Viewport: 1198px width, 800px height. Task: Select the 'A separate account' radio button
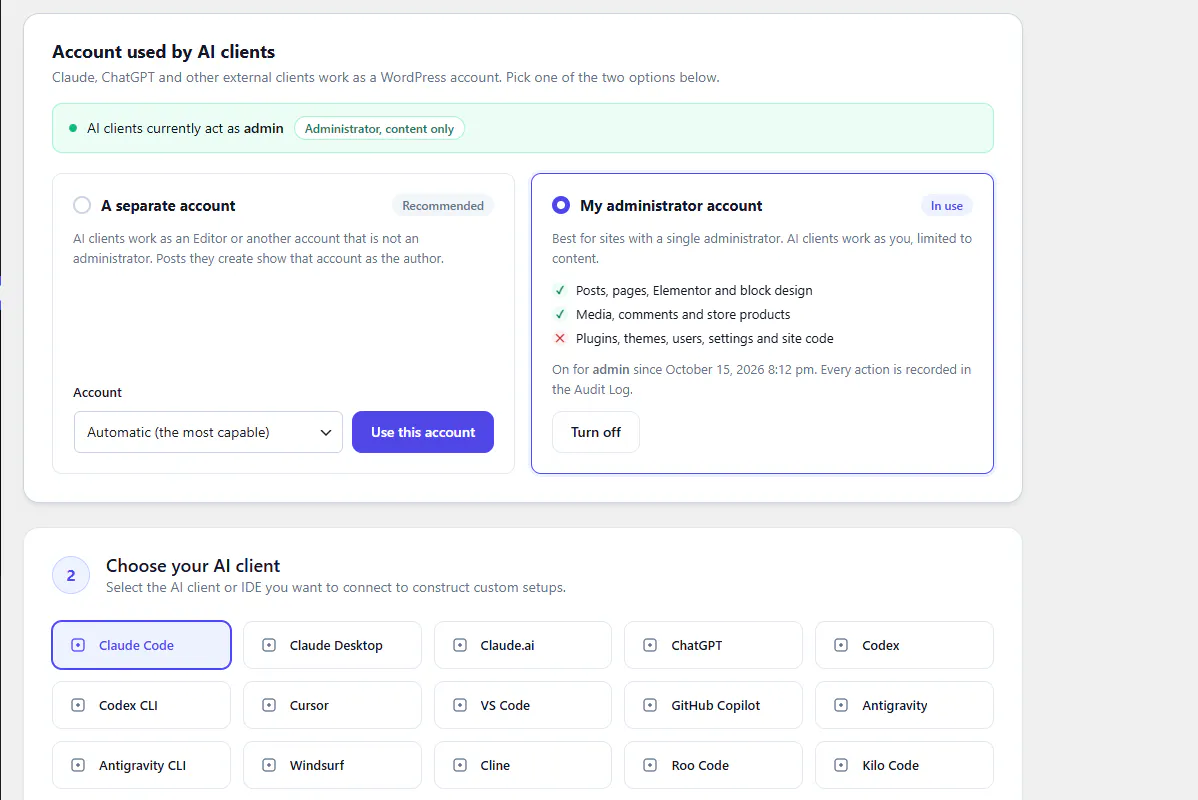[82, 205]
